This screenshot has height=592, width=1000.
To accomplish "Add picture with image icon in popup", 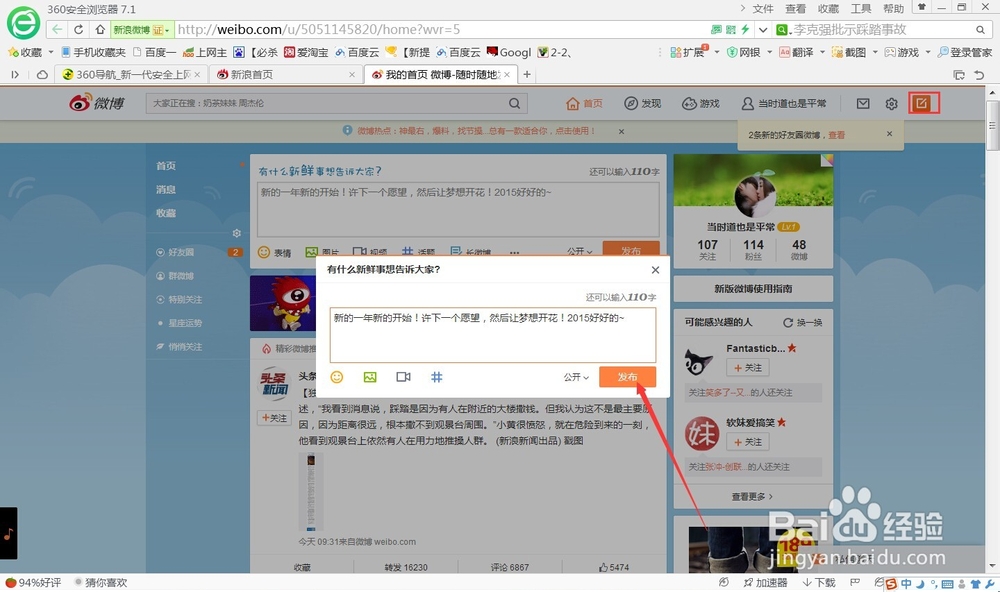I will pos(370,377).
